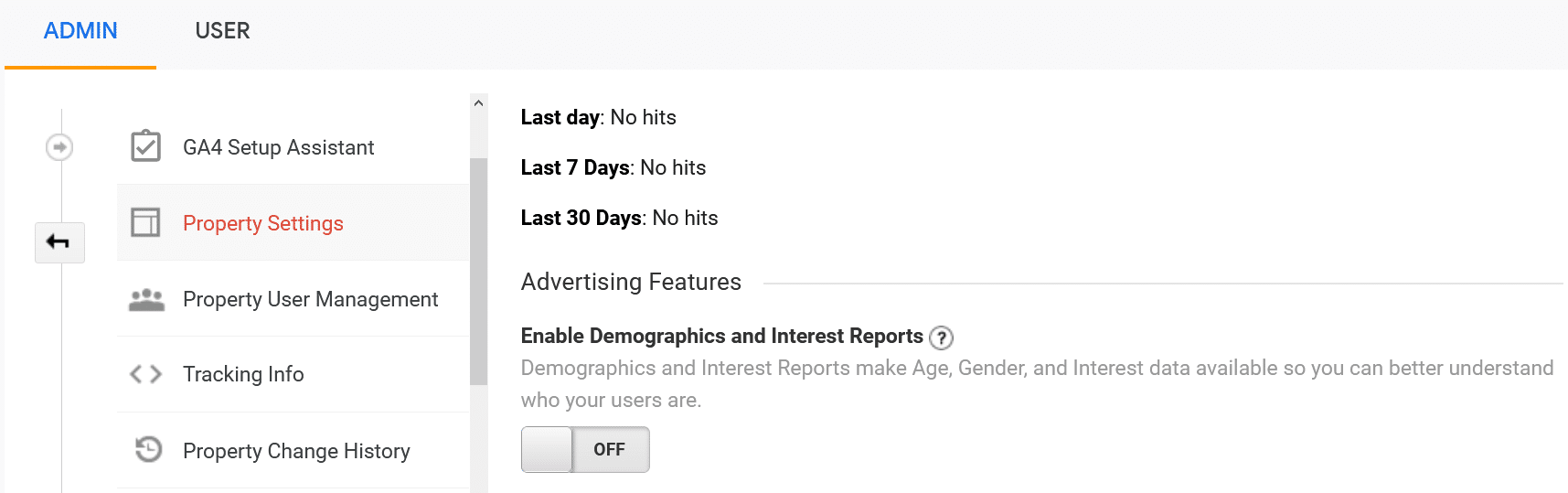Image resolution: width=1568 pixels, height=493 pixels.
Task: Select Property Settings menu item
Action: point(293,223)
